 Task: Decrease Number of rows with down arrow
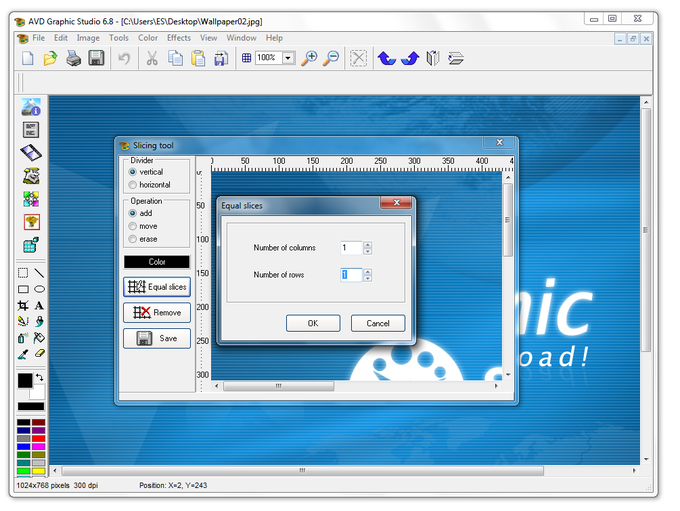(367, 278)
